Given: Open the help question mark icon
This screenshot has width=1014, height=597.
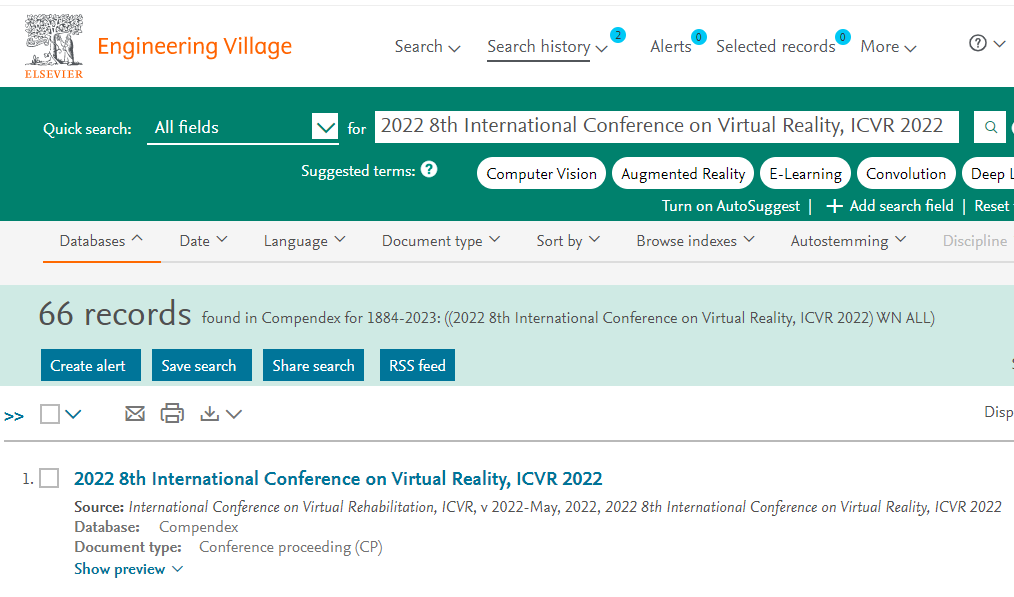Looking at the screenshot, I should coord(977,43).
